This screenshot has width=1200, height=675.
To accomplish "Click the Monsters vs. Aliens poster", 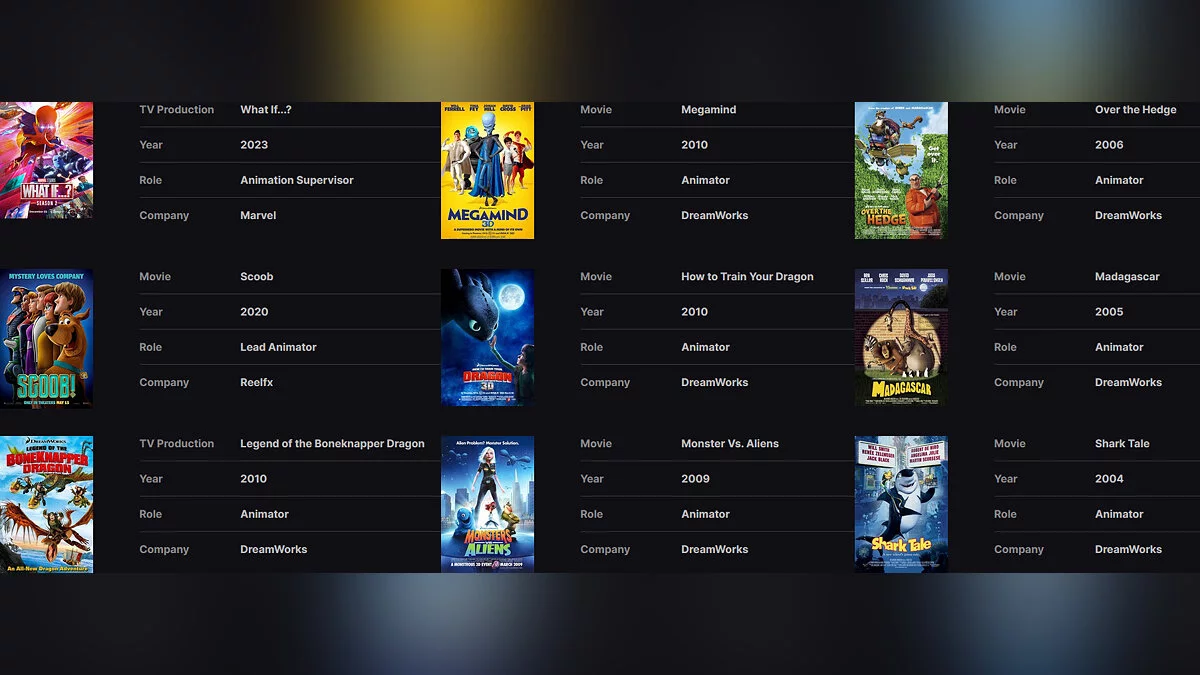I will 487,504.
